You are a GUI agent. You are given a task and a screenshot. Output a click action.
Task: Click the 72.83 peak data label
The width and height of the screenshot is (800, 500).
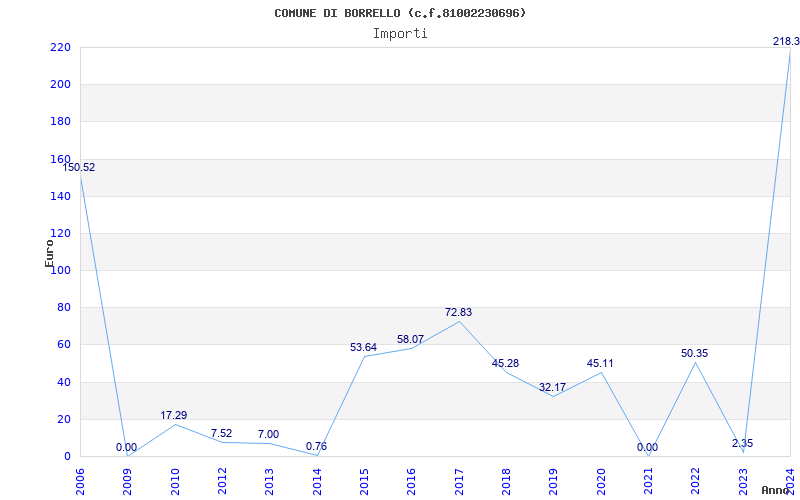tap(458, 312)
